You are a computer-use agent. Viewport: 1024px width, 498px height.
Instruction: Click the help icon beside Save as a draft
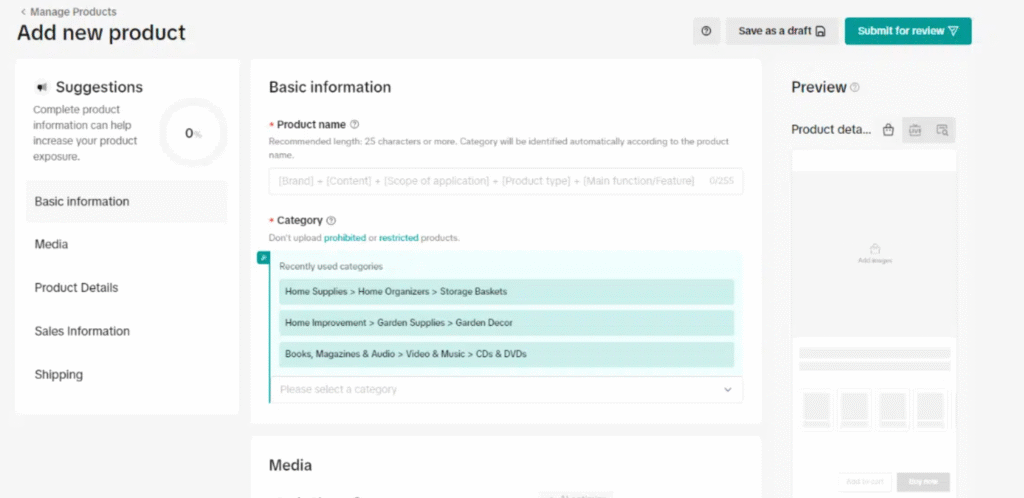pos(706,31)
